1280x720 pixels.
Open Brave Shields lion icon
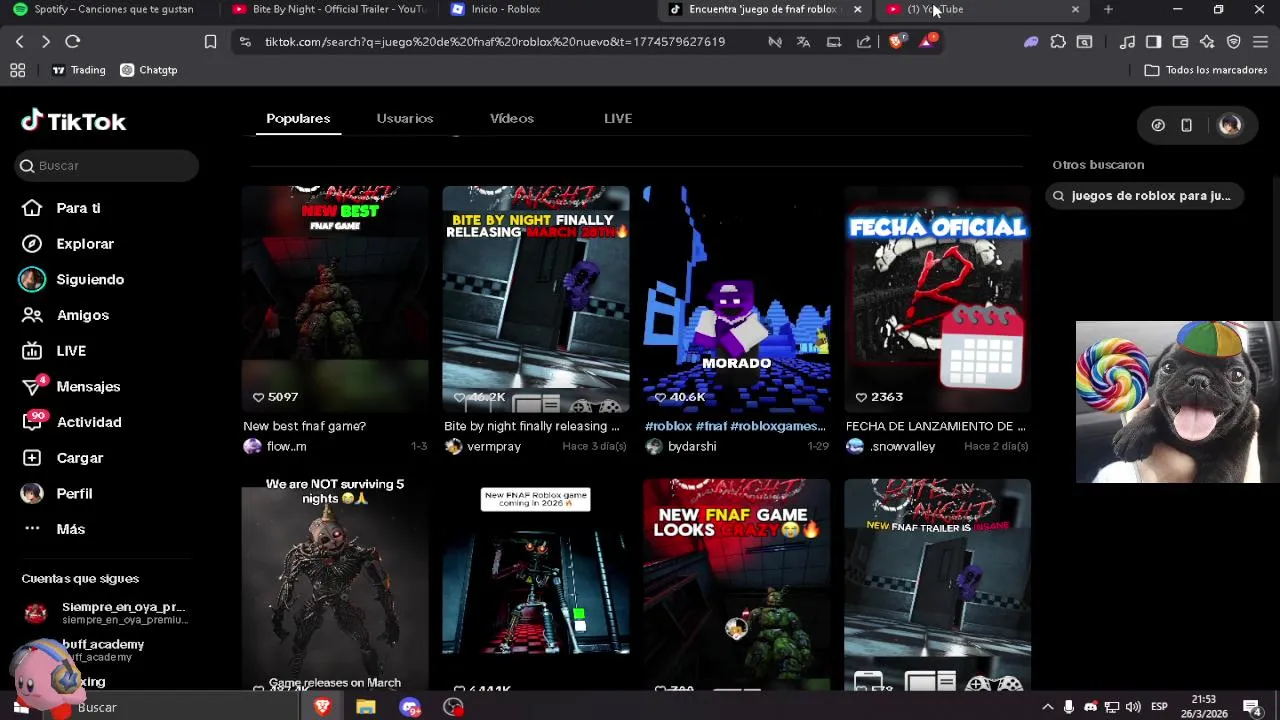point(896,42)
